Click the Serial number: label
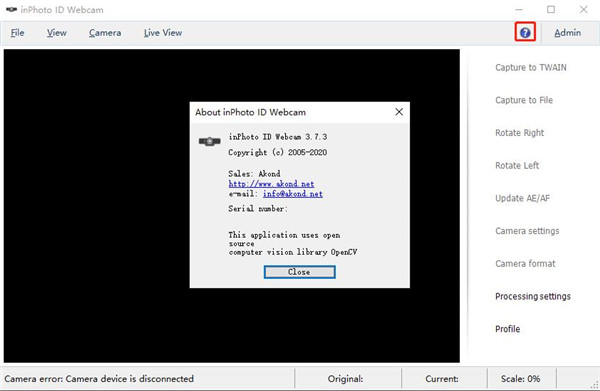The height and width of the screenshot is (391, 600). 258,209
